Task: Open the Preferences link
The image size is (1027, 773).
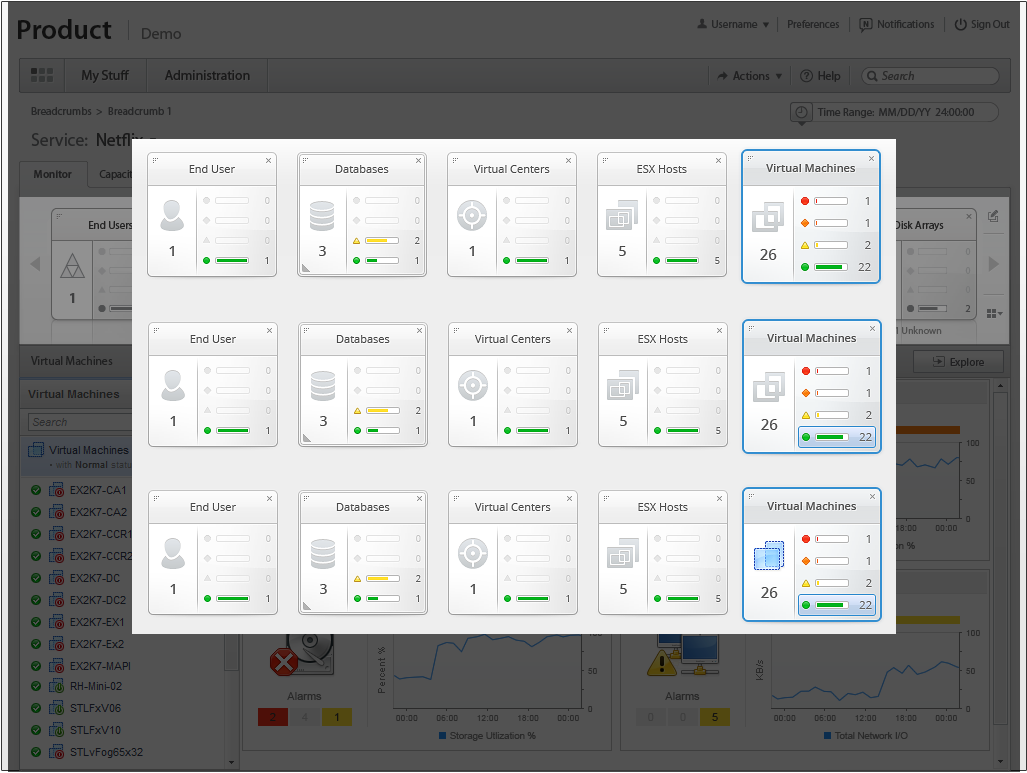Action: click(x=813, y=25)
